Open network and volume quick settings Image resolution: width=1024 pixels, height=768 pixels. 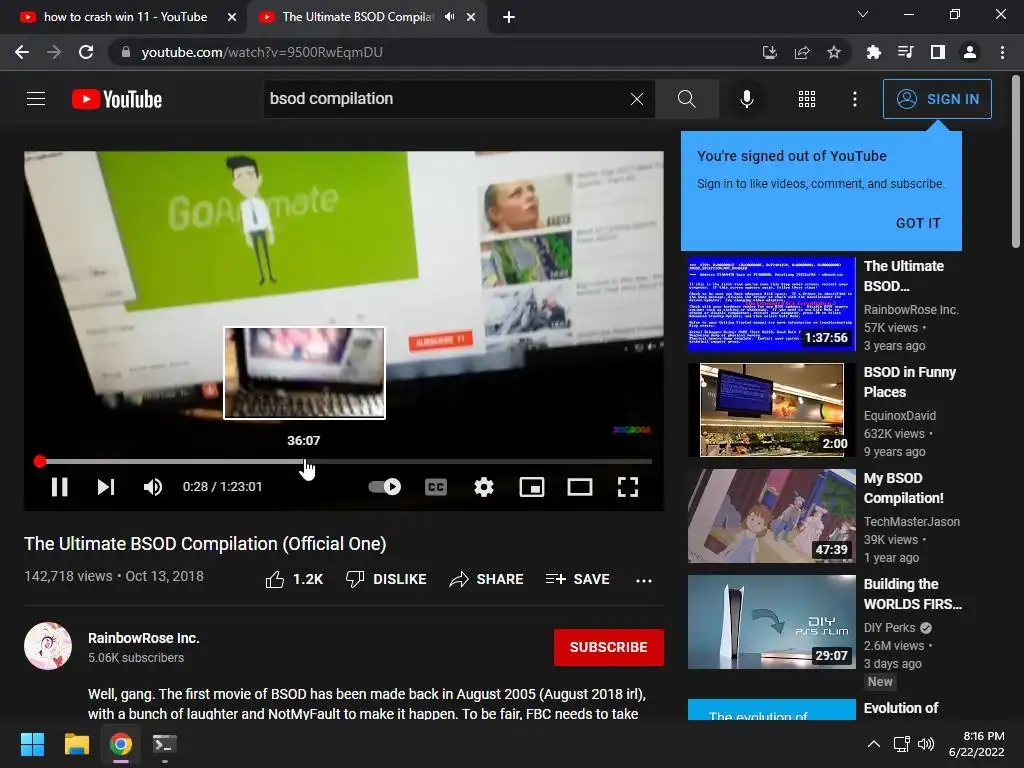click(914, 744)
